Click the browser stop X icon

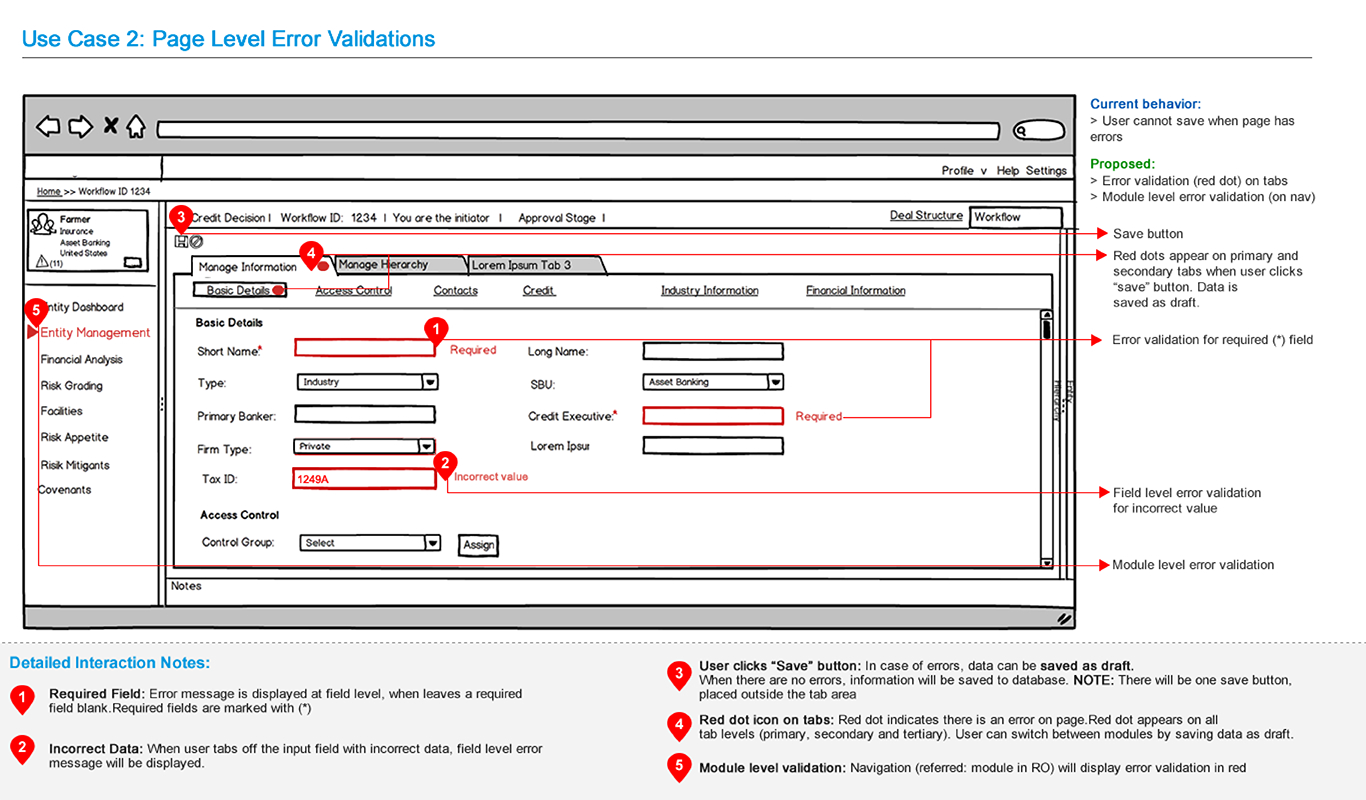pos(111,126)
